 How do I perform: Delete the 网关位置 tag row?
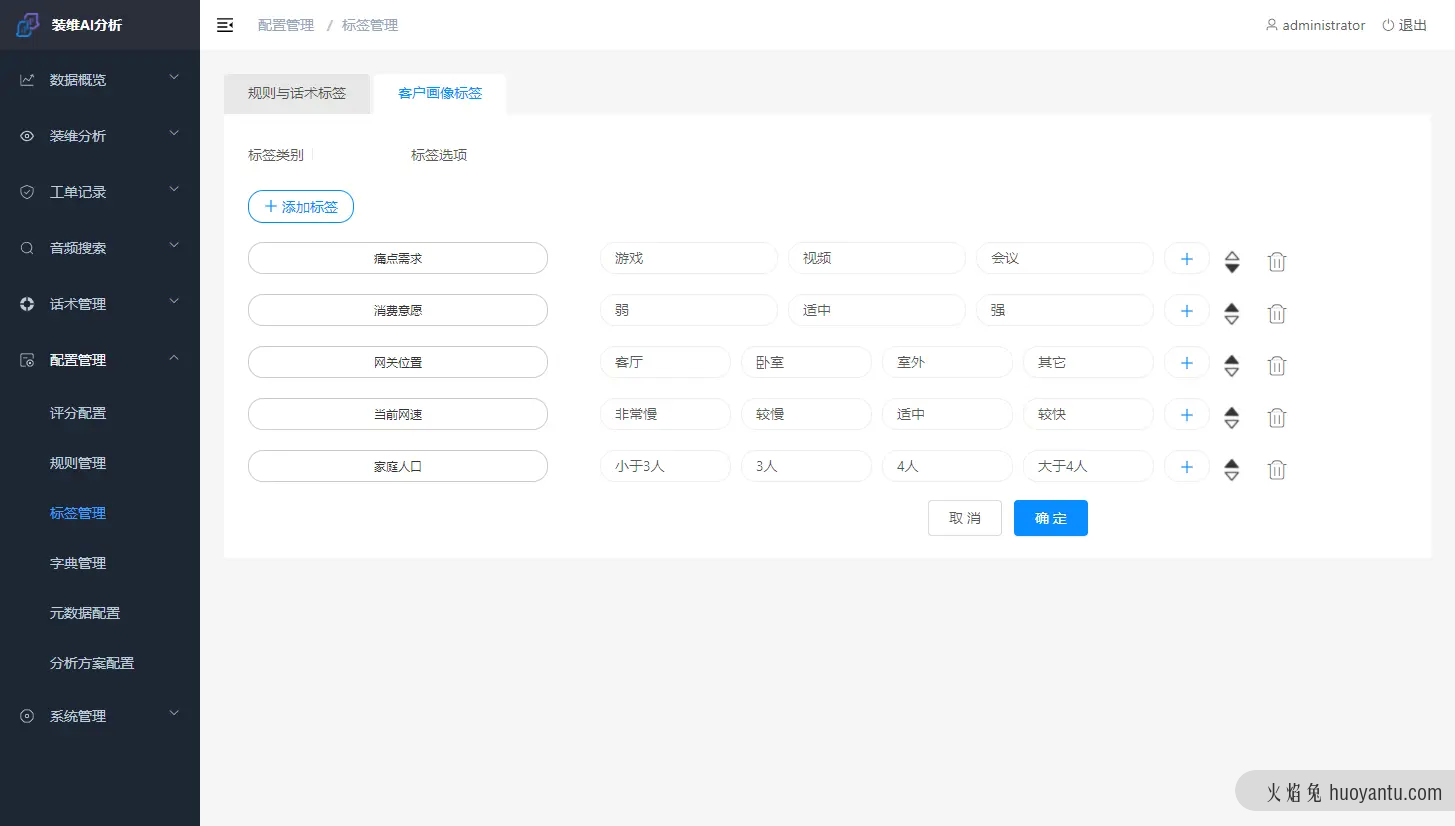point(1277,366)
